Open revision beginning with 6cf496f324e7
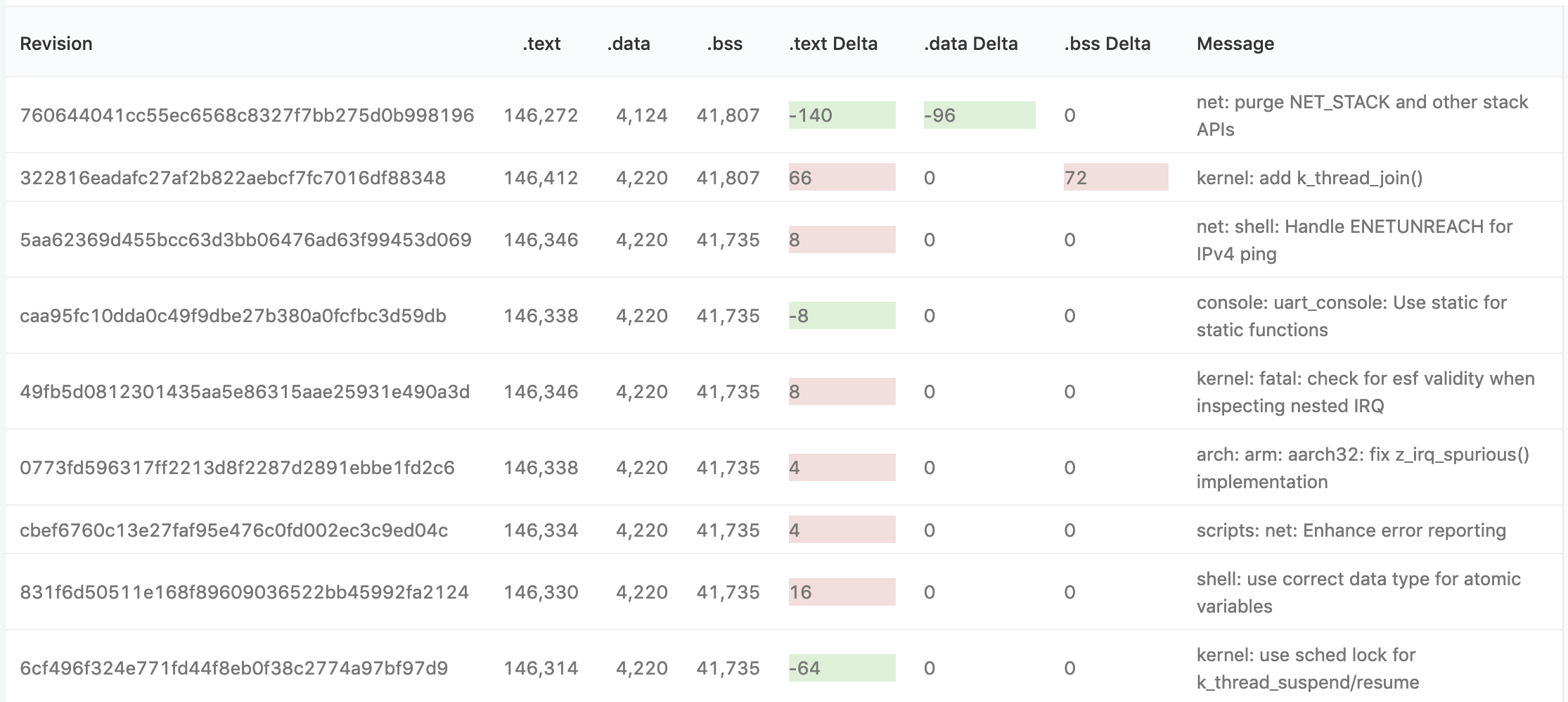Viewport: 1568px width, 702px height. [x=233, y=668]
